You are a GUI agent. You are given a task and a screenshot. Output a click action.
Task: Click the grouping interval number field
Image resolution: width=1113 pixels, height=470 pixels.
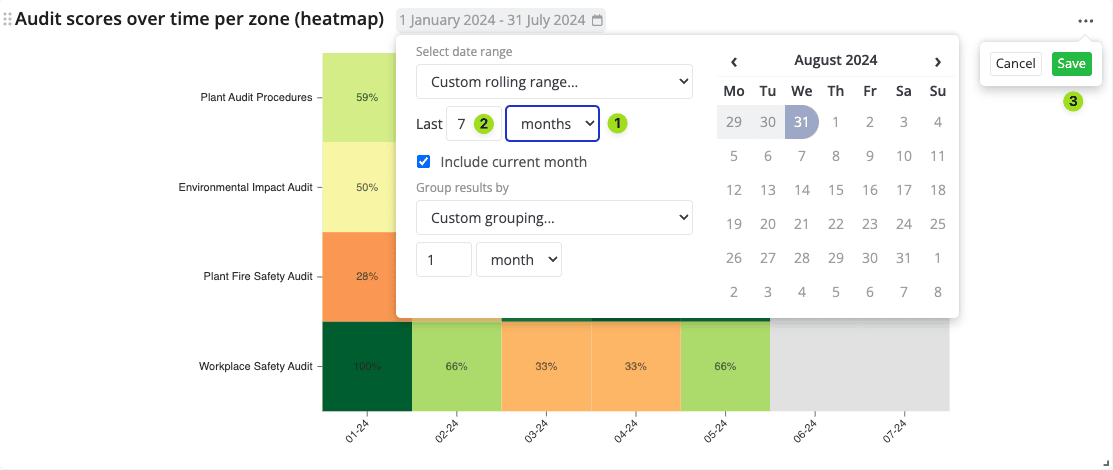(x=443, y=260)
